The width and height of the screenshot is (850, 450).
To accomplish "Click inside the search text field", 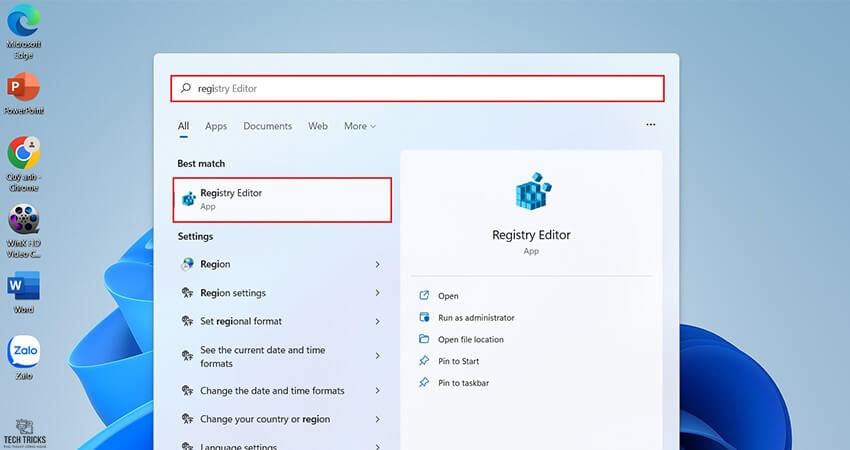I will coord(417,88).
